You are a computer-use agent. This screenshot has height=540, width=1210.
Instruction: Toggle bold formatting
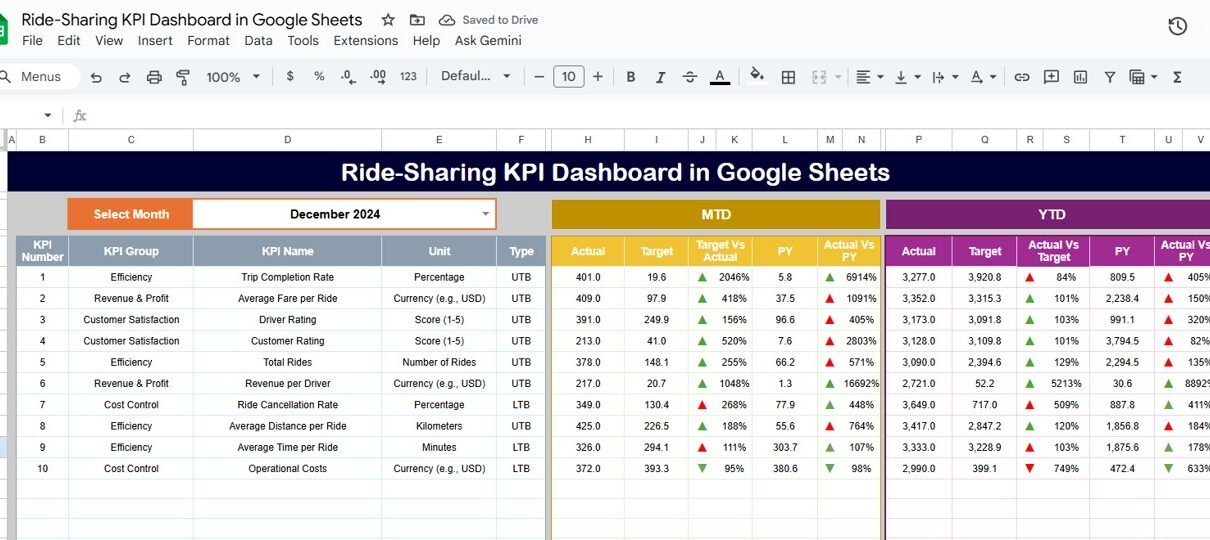tap(631, 77)
